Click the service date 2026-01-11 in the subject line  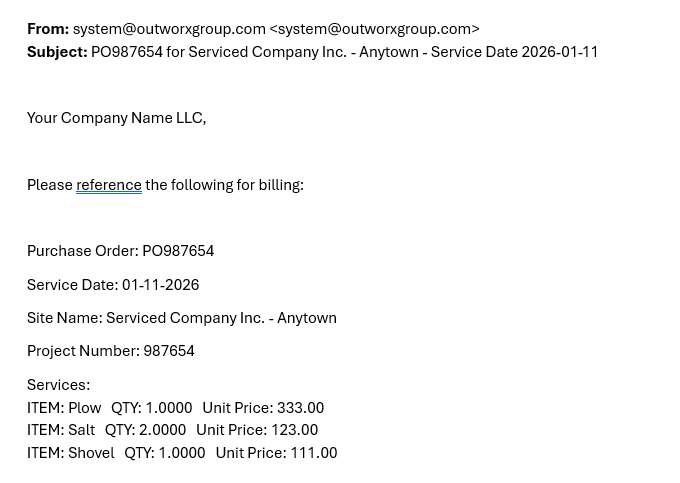pos(559,52)
